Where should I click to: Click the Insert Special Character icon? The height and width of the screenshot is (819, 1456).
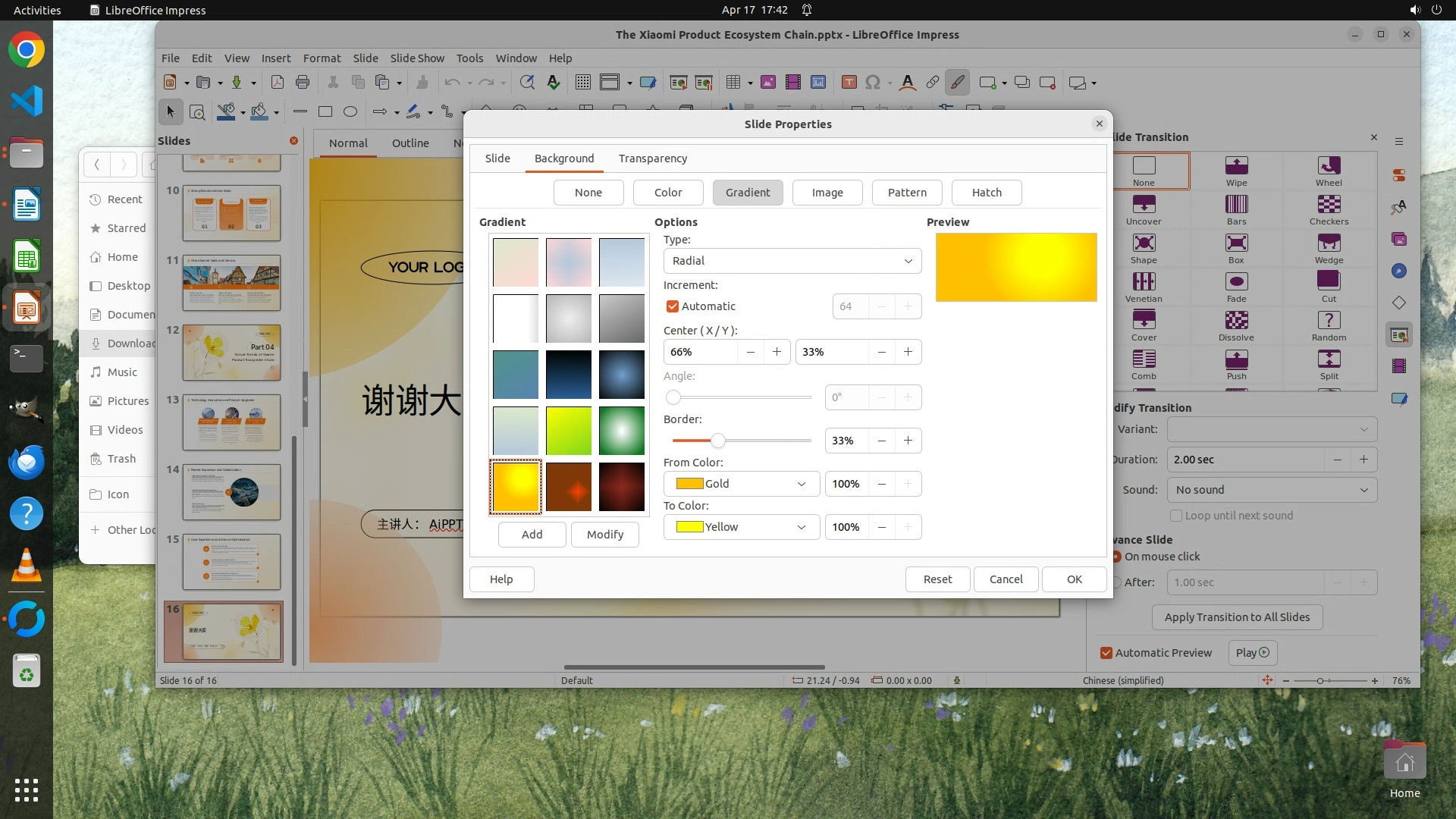click(873, 83)
